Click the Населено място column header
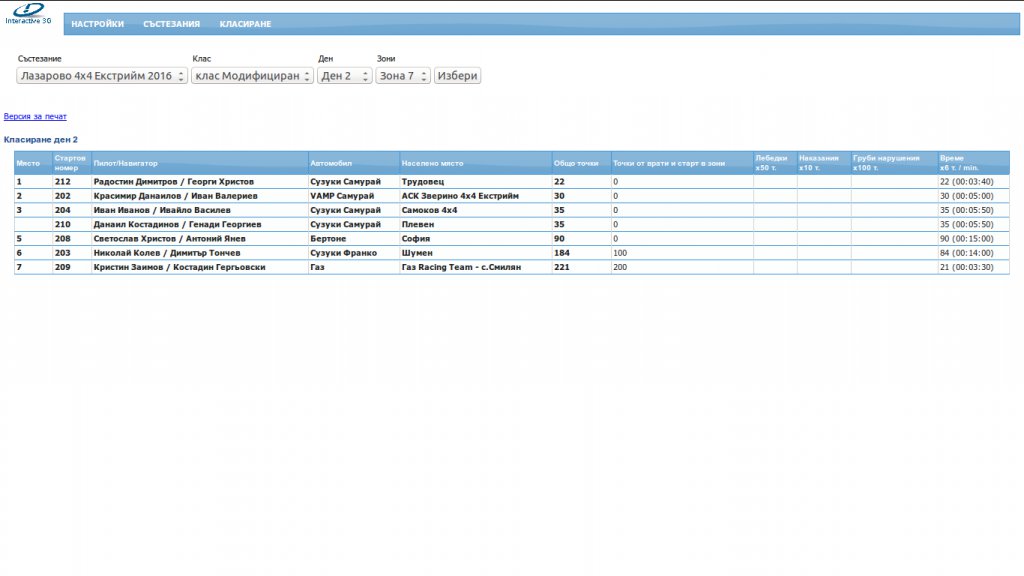Screen dimensions: 1024x576 pos(475,163)
